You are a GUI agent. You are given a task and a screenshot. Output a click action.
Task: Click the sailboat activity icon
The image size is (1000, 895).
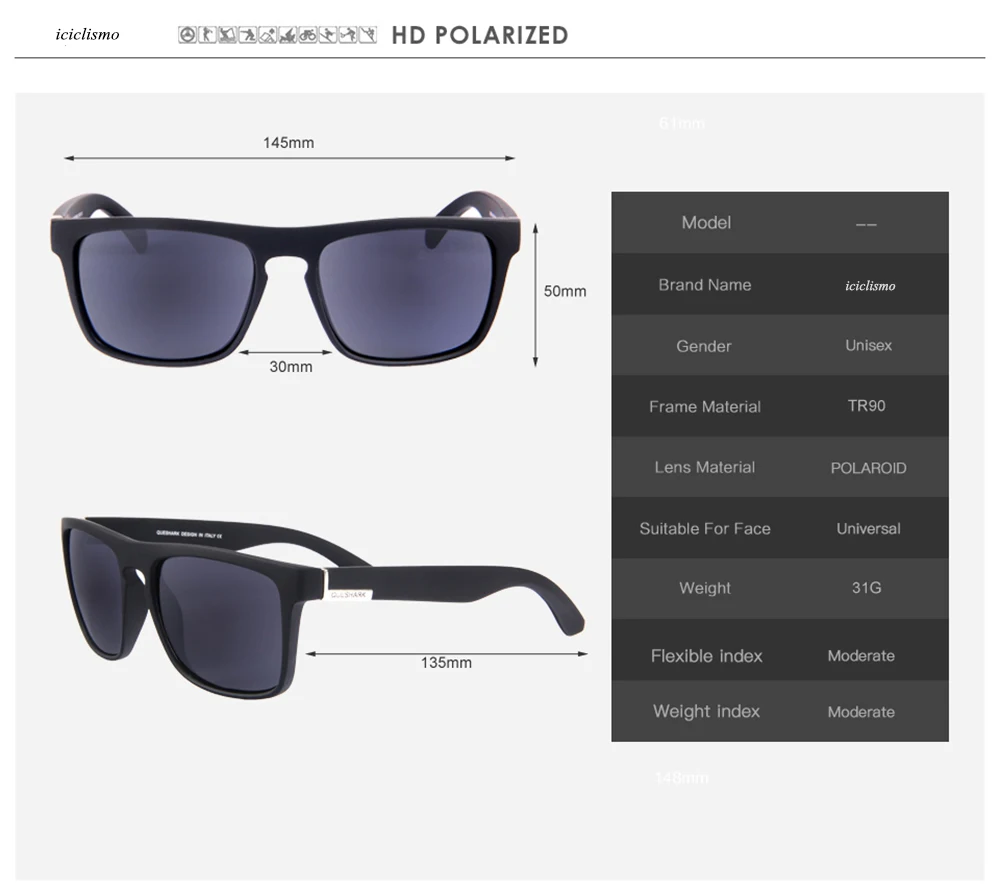click(x=288, y=34)
